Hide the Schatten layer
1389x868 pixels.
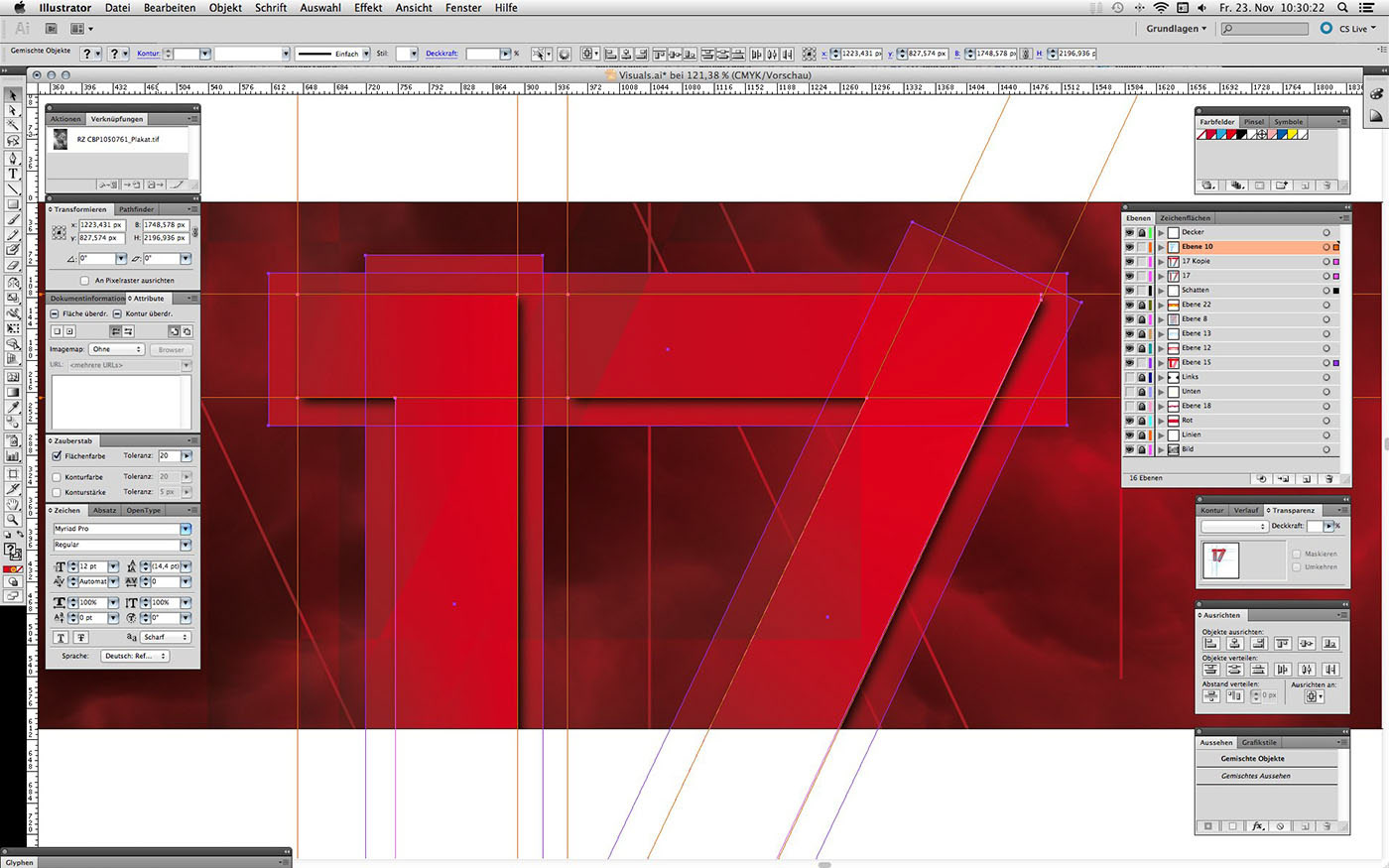click(x=1129, y=290)
